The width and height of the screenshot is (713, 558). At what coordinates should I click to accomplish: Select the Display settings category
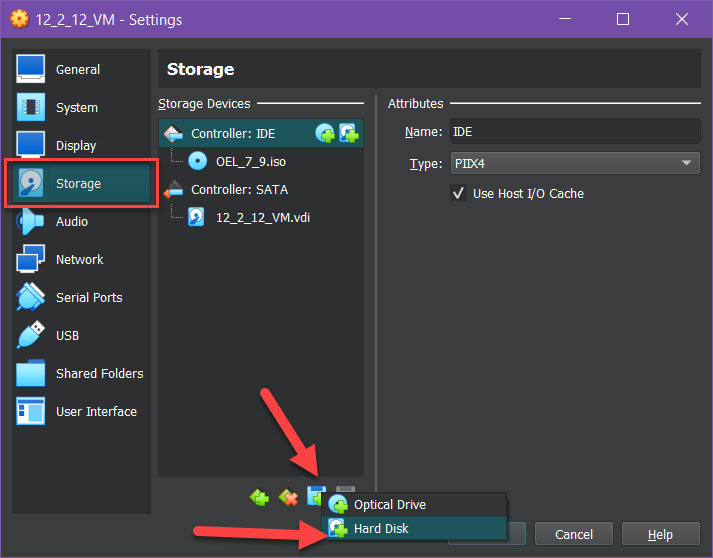click(x=76, y=146)
